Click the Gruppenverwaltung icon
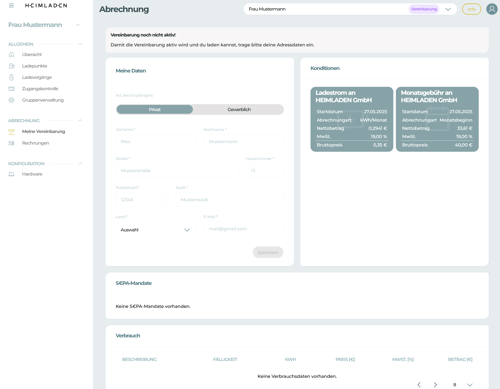 coord(11,100)
